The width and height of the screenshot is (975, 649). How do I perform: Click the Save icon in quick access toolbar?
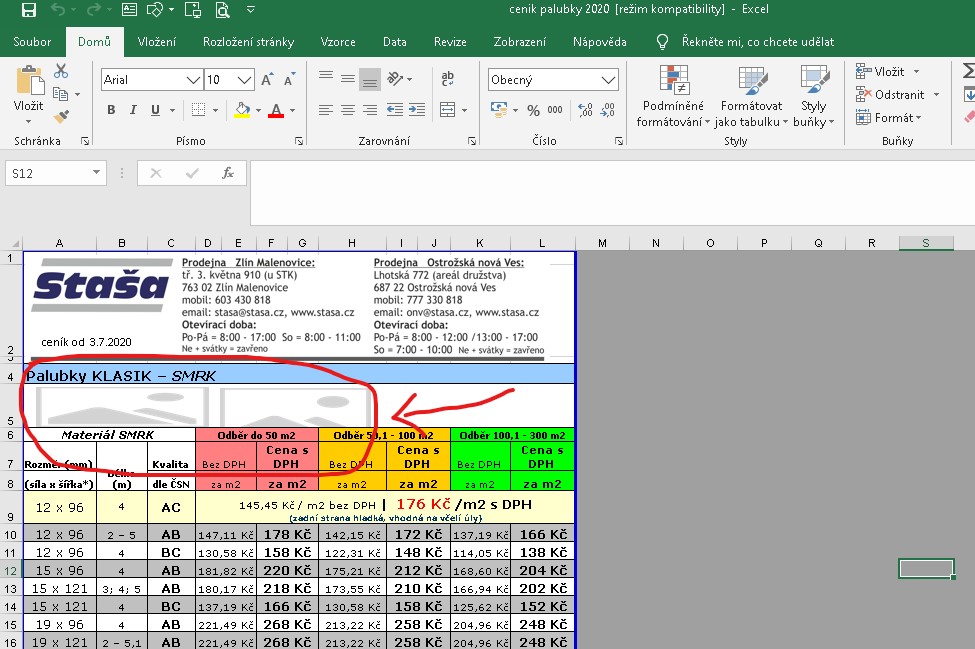click(28, 11)
